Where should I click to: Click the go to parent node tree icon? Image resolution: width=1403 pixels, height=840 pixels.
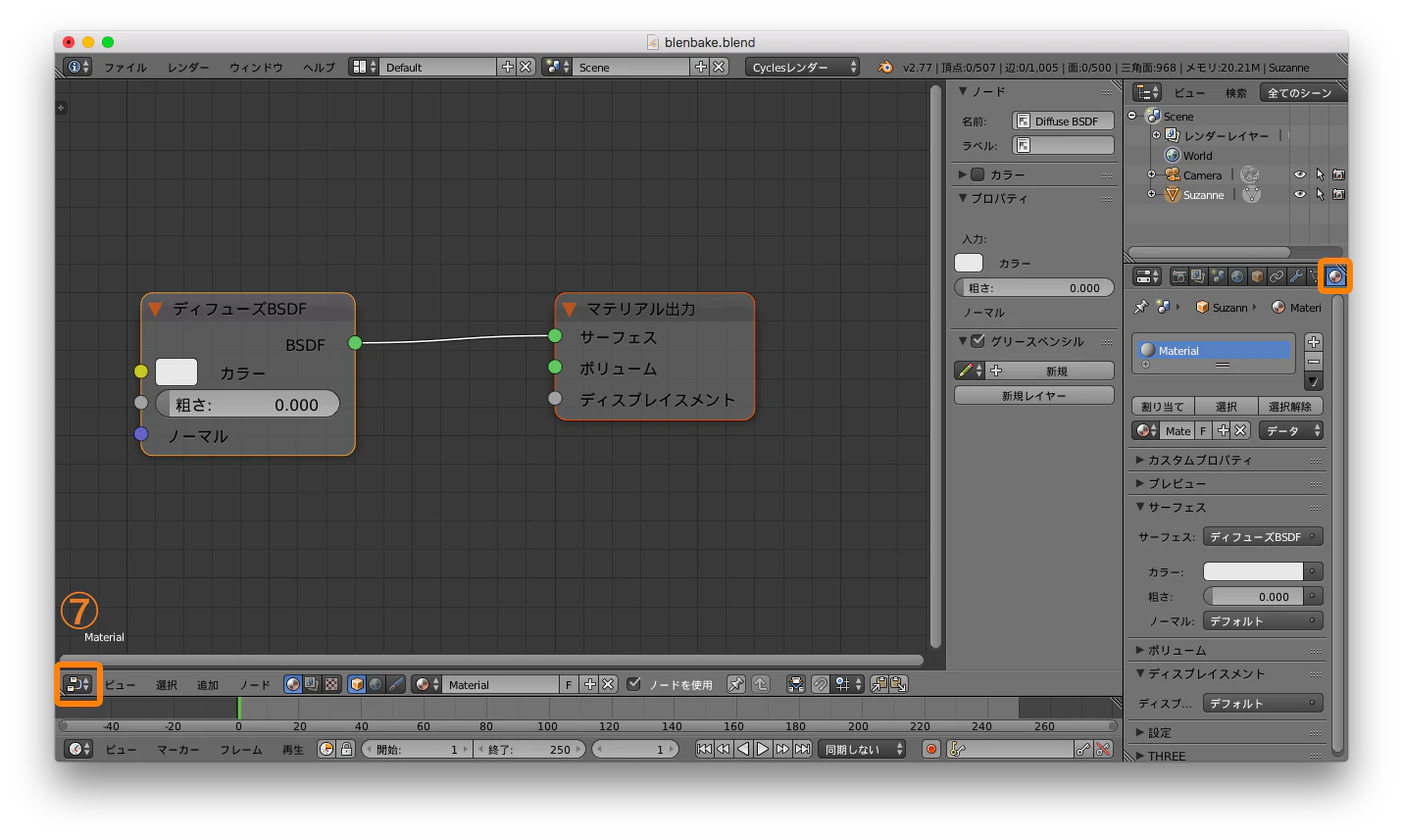(761, 684)
